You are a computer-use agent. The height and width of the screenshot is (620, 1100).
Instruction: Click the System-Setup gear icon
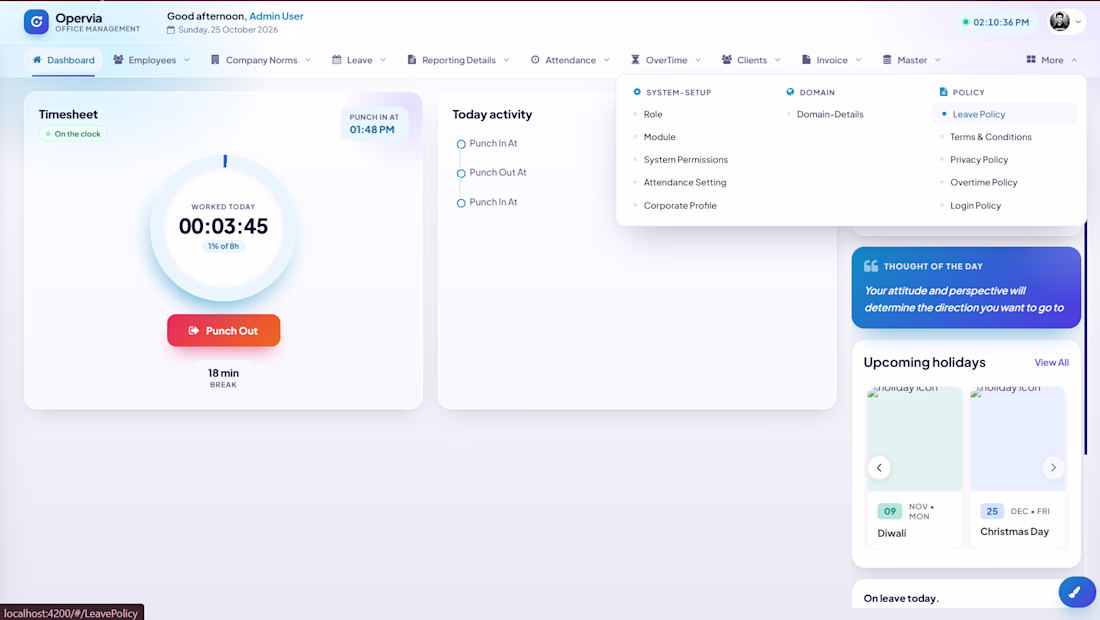[637, 92]
